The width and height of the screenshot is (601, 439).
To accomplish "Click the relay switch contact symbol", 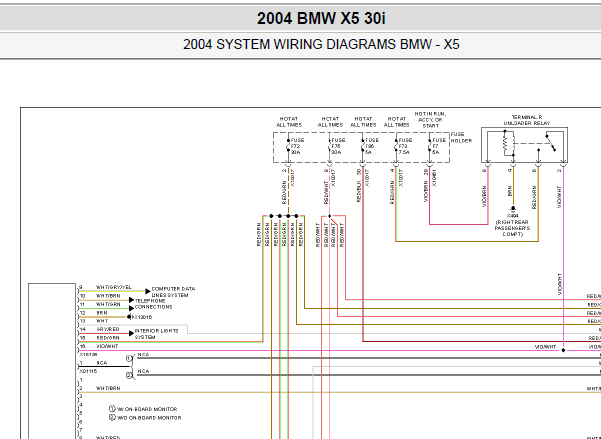I will click(551, 142).
